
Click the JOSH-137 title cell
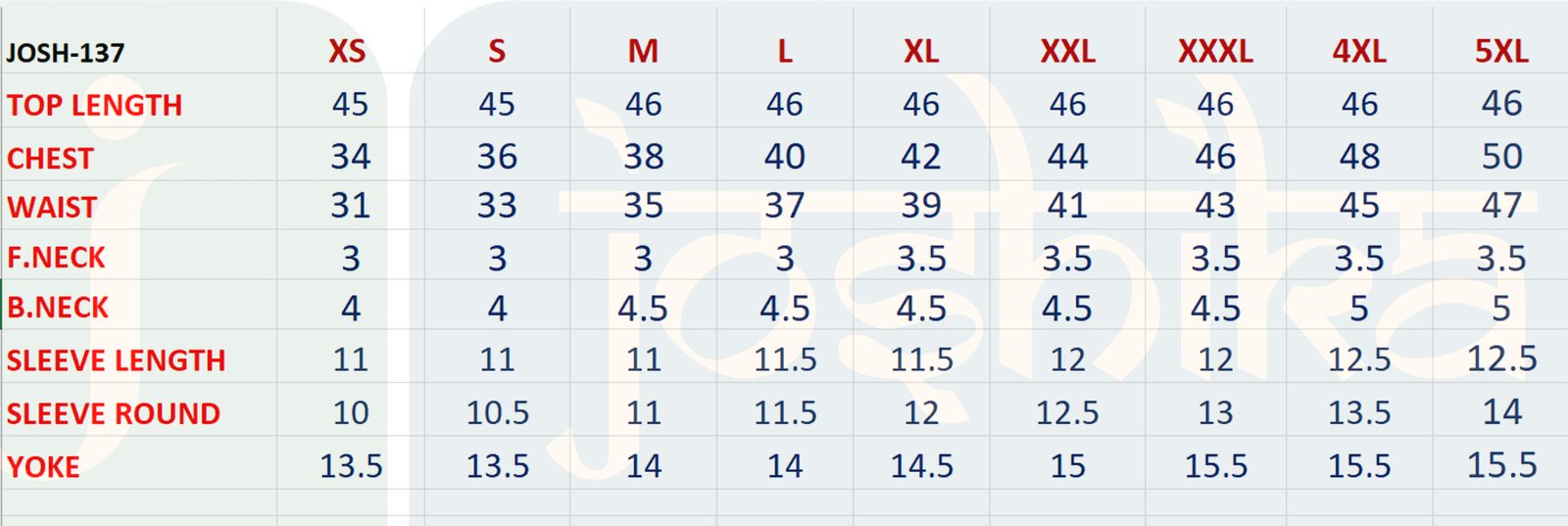[x=66, y=53]
